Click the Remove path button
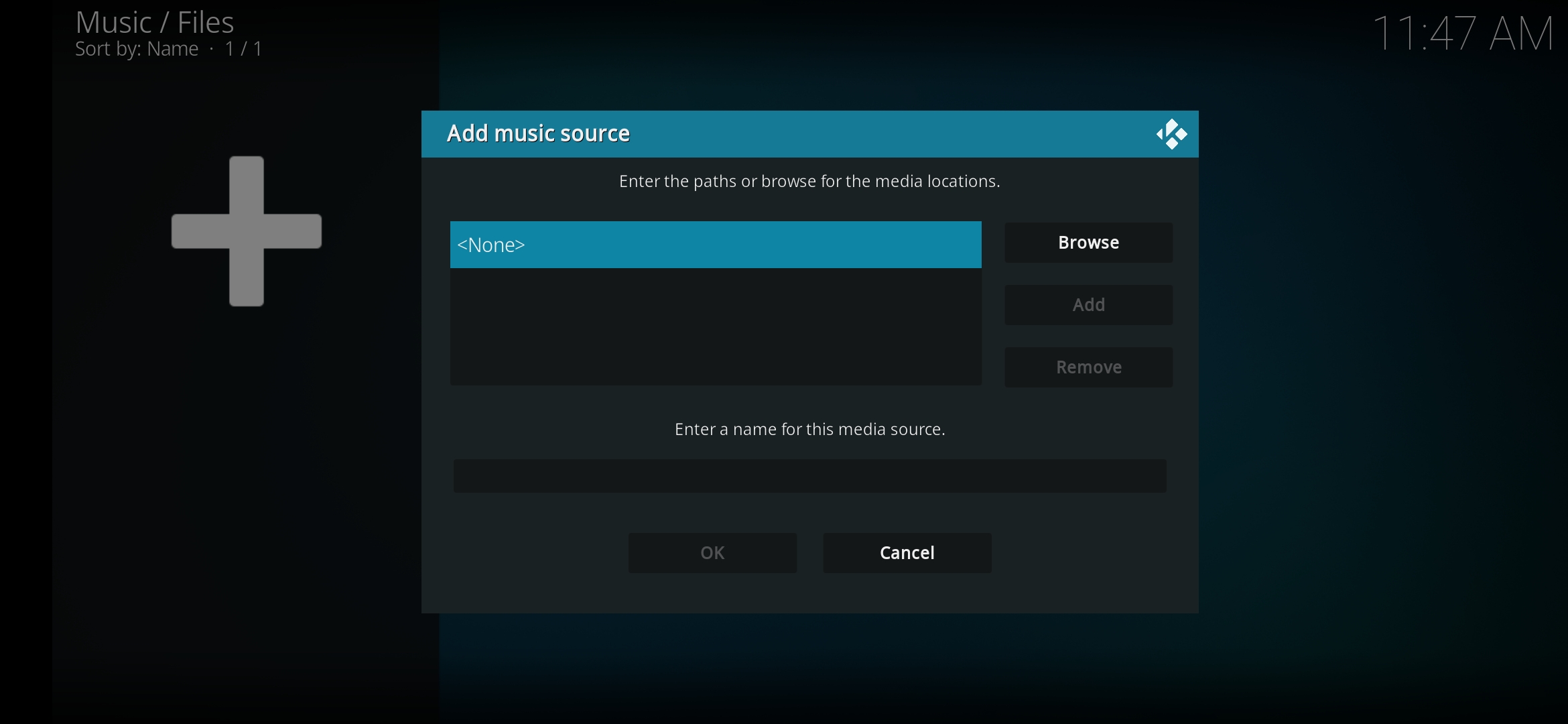Screen dimensions: 1568x724 coord(1088,367)
